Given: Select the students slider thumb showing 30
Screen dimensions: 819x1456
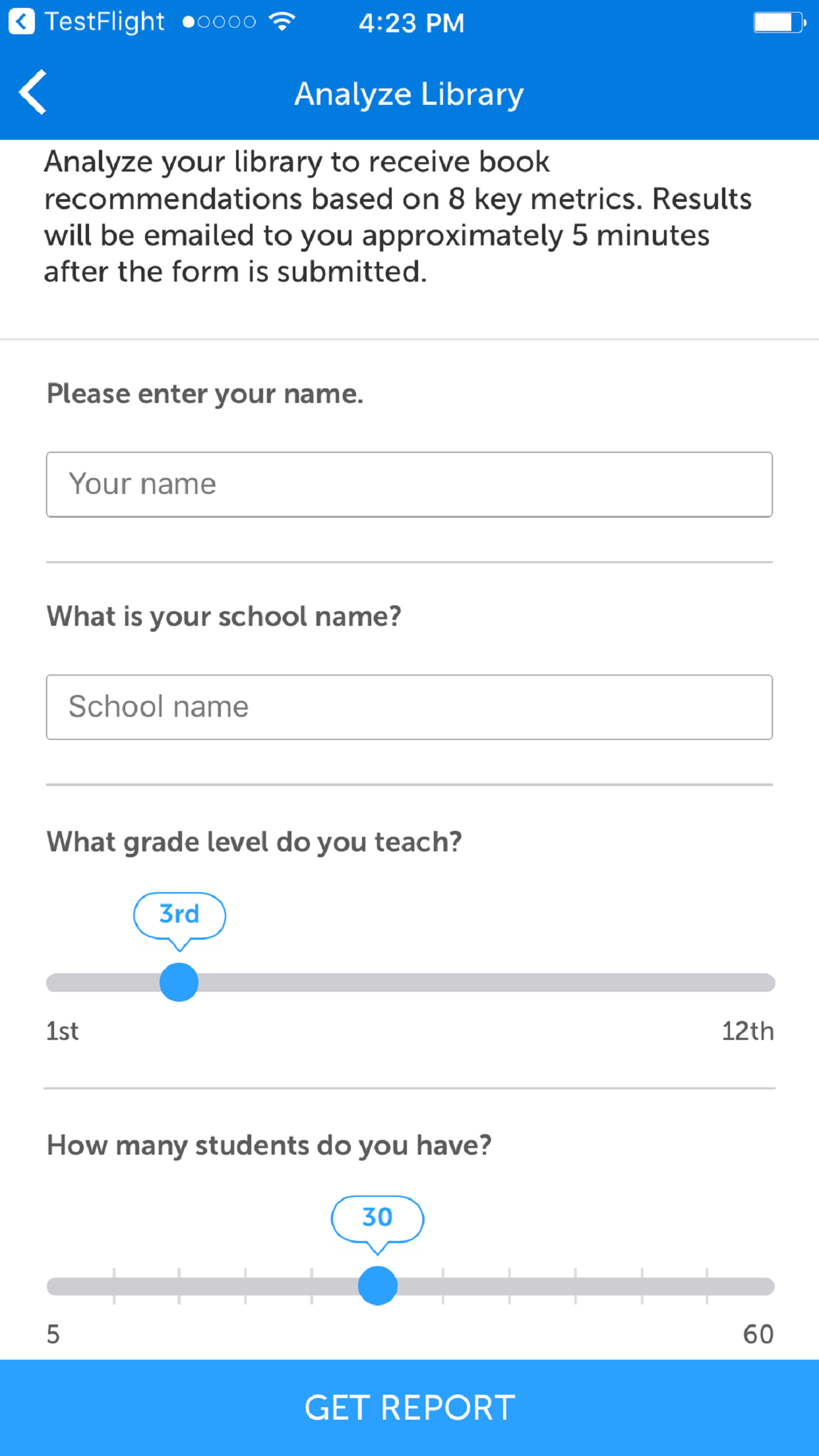Looking at the screenshot, I should (x=377, y=1285).
